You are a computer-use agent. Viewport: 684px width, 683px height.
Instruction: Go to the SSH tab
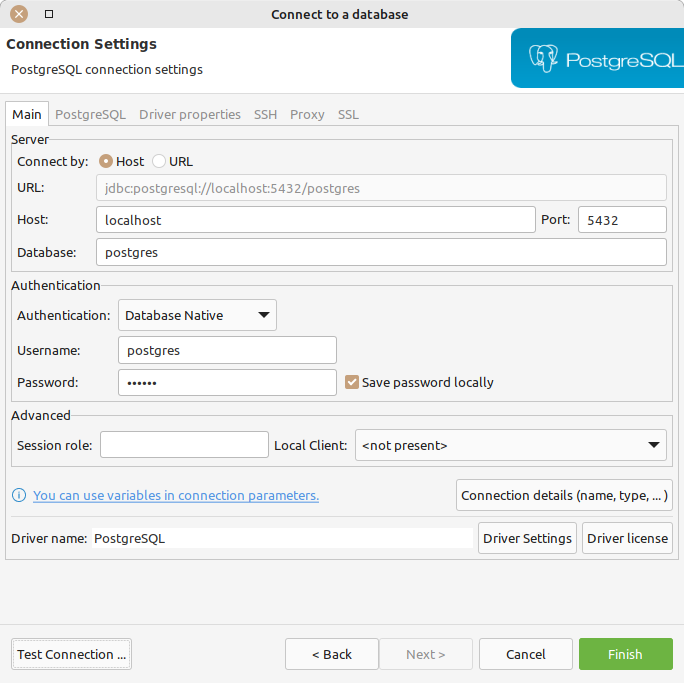click(x=265, y=114)
